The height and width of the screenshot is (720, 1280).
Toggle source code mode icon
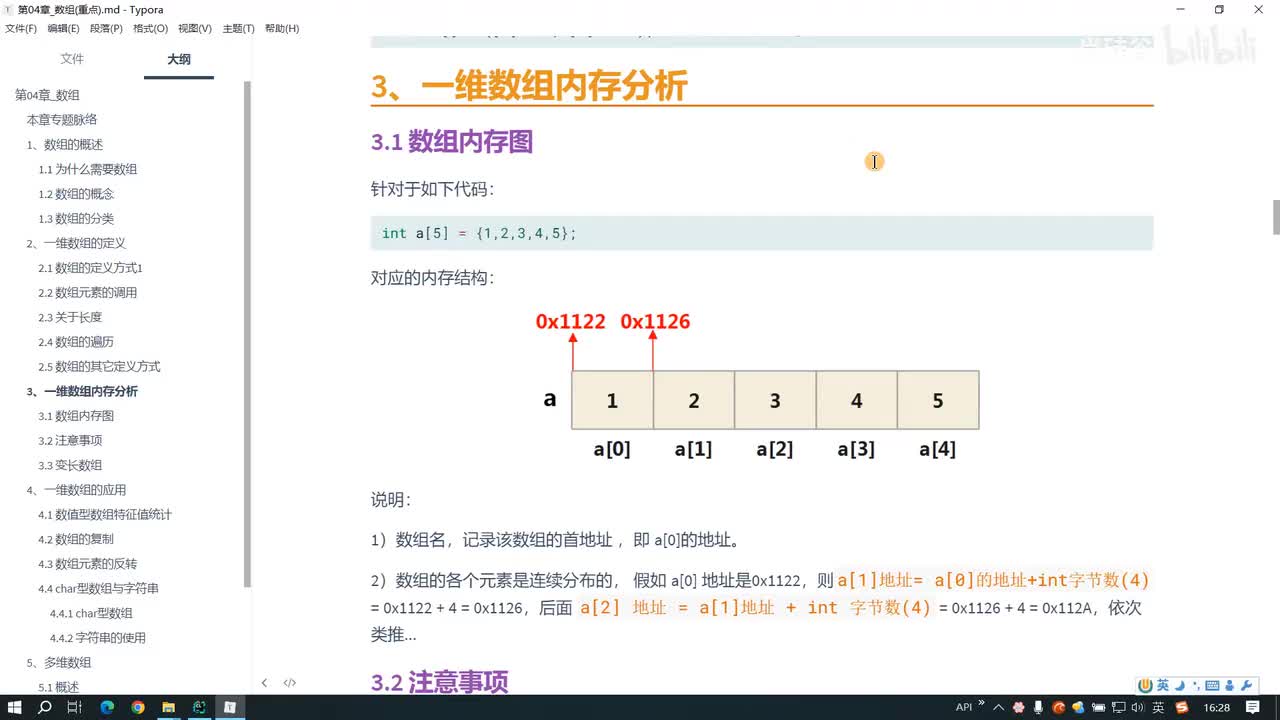[x=290, y=683]
